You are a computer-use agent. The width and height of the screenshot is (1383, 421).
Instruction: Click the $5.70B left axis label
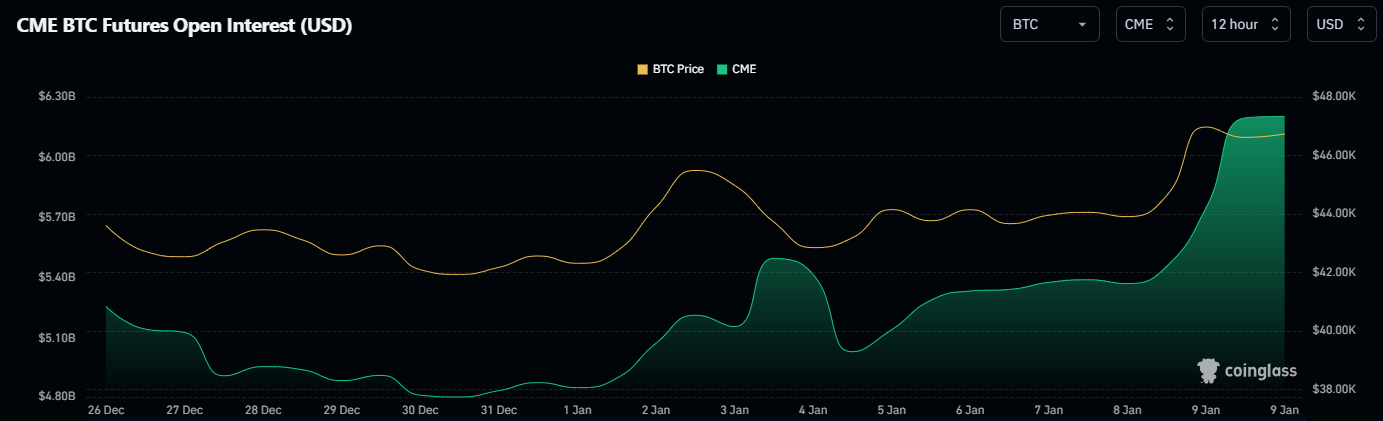(57, 216)
